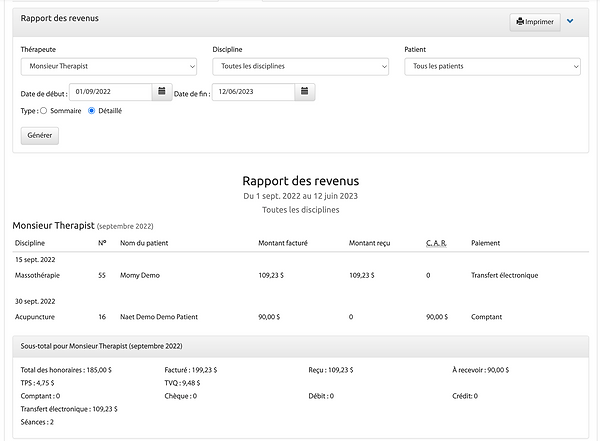Select the Détaillé report type
The image size is (600, 441).
tap(91, 111)
